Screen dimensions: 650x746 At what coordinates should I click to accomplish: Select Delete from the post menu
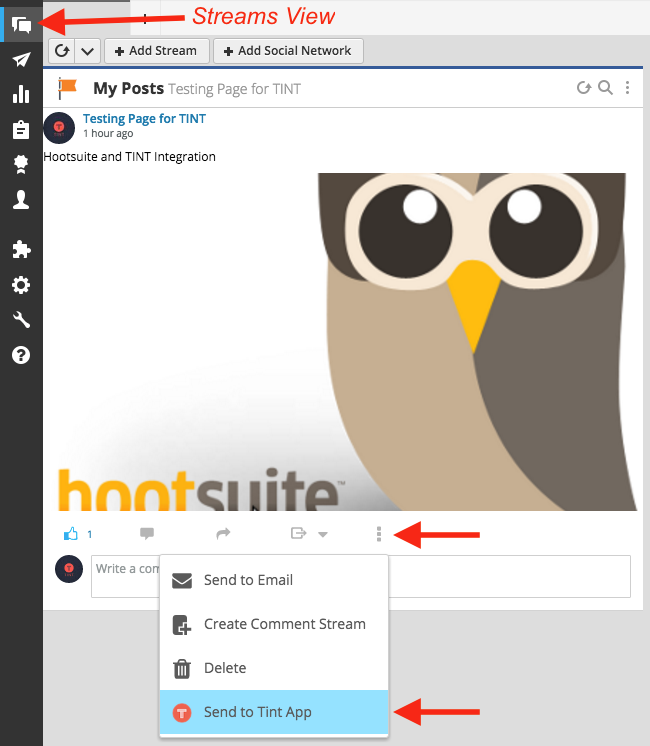[274, 668]
